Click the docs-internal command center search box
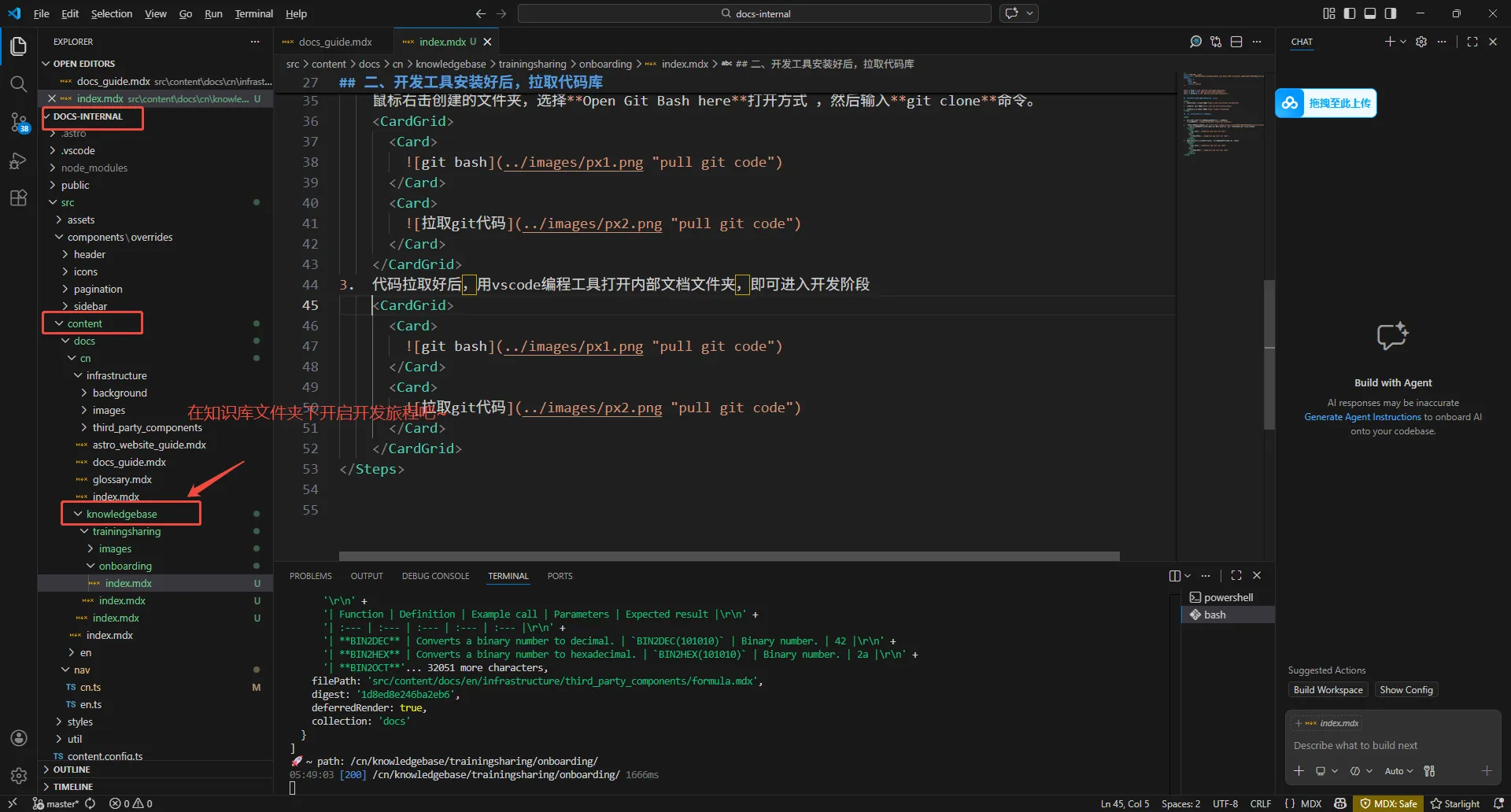This screenshot has width=1511, height=812. 755,13
